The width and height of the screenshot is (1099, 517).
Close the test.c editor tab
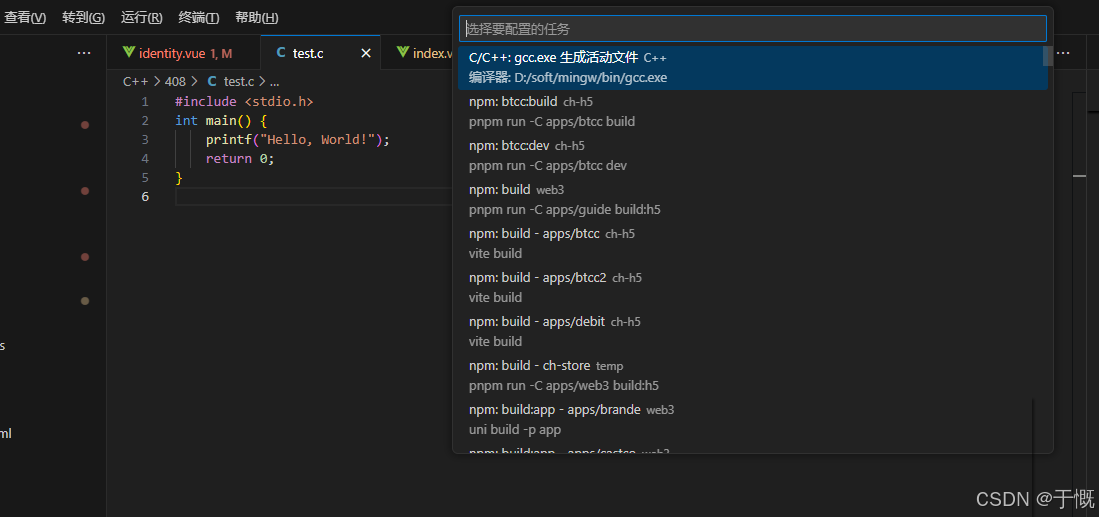[x=366, y=53]
